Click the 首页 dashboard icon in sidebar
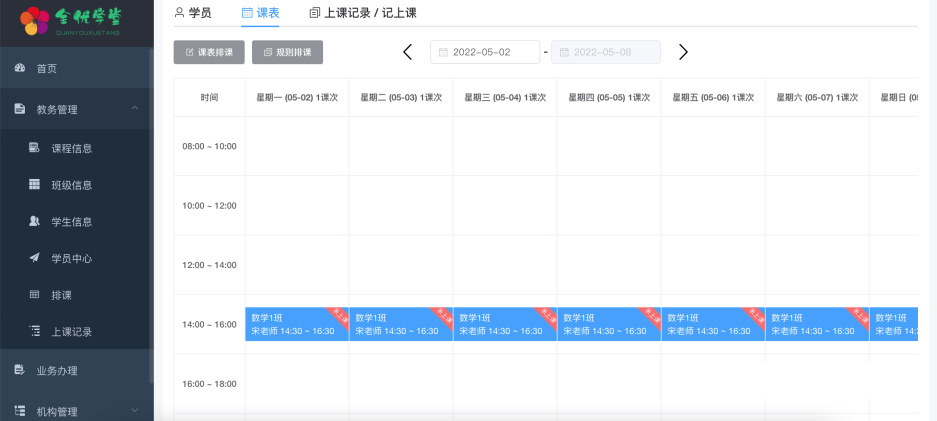This screenshot has height=421, width=937. pos(19,68)
